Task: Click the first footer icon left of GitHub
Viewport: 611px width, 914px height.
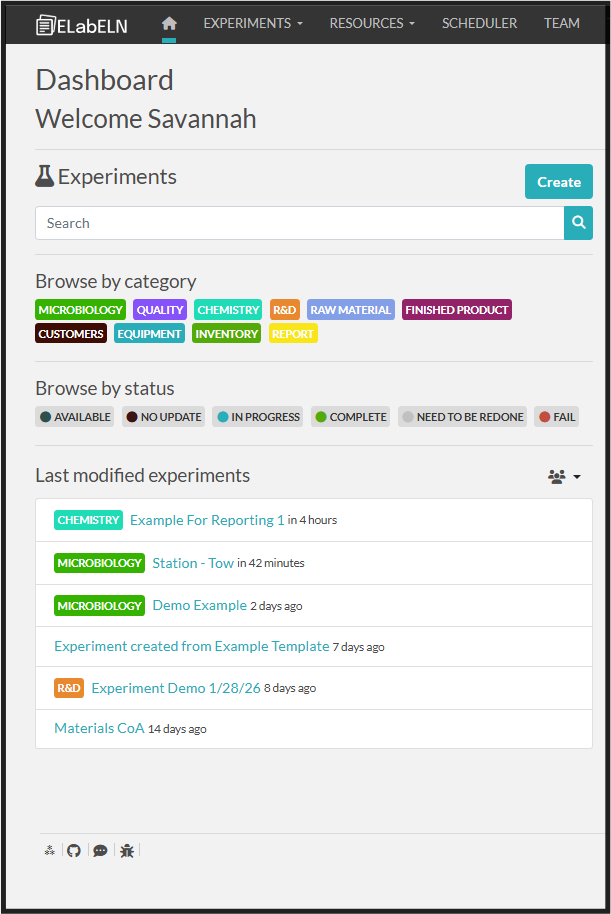Action: pos(49,850)
